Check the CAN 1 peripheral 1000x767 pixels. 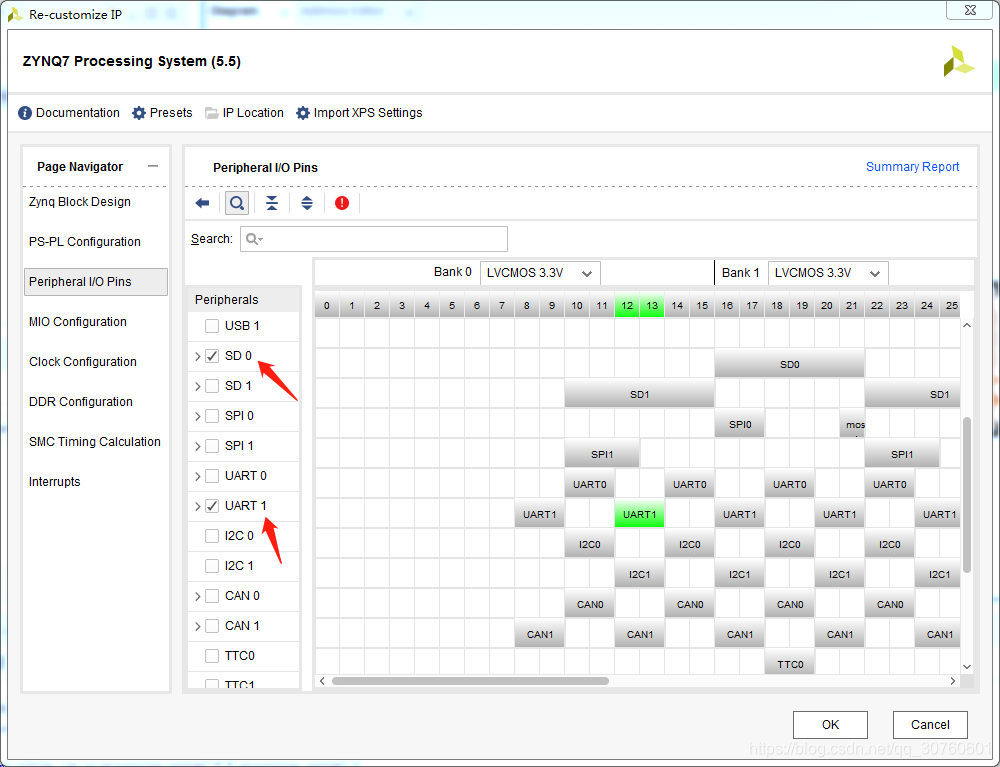pos(212,625)
